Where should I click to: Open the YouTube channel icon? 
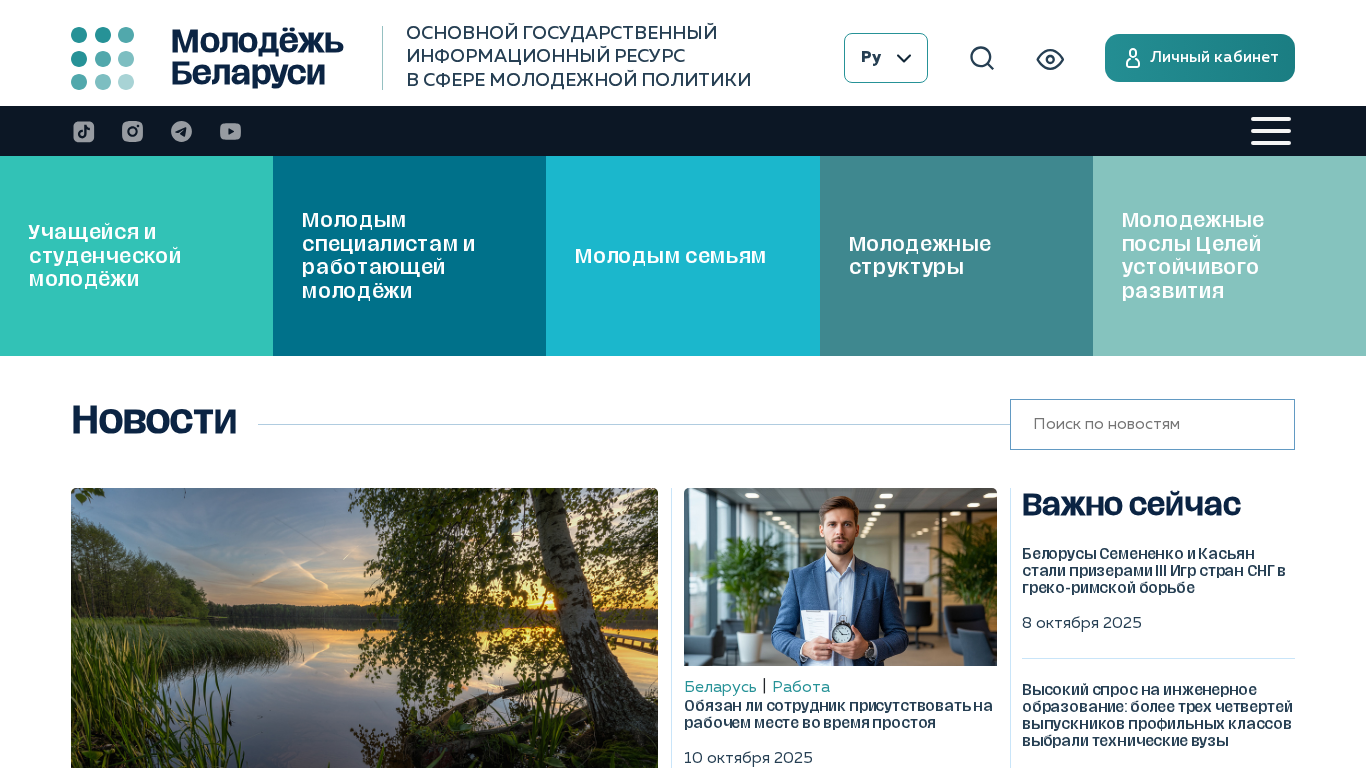230,132
